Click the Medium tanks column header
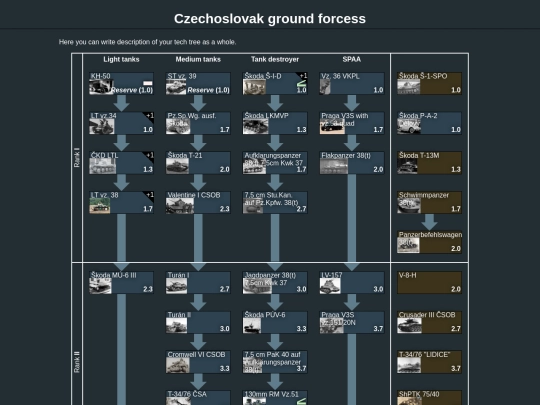This screenshot has height=405, width=540. [x=198, y=59]
